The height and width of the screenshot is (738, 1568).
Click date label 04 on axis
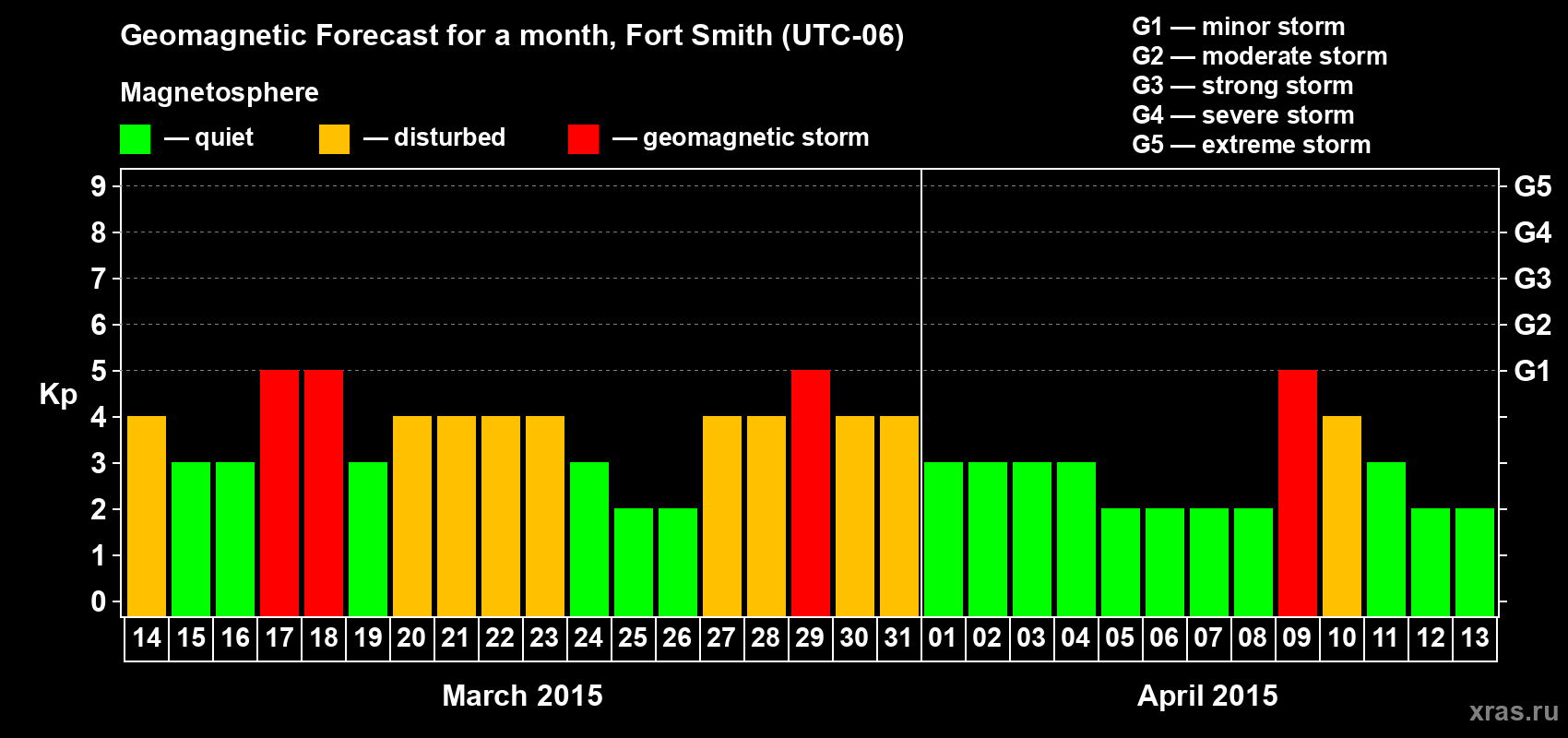[1075, 638]
